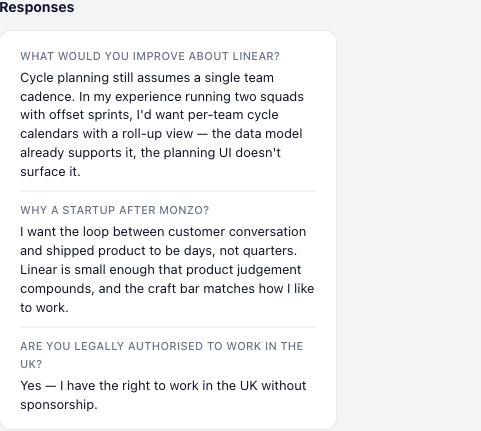Click the divider below the cycle planning answer
This screenshot has height=431, width=481.
(x=168, y=191)
